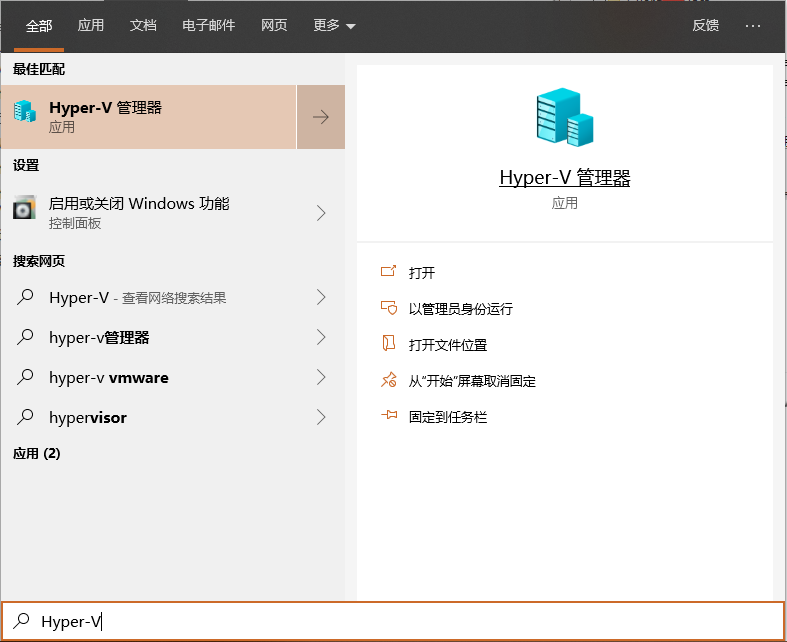Click the search box containing Hyper-V
The width and height of the screenshot is (787, 642).
pyautogui.click(x=393, y=621)
